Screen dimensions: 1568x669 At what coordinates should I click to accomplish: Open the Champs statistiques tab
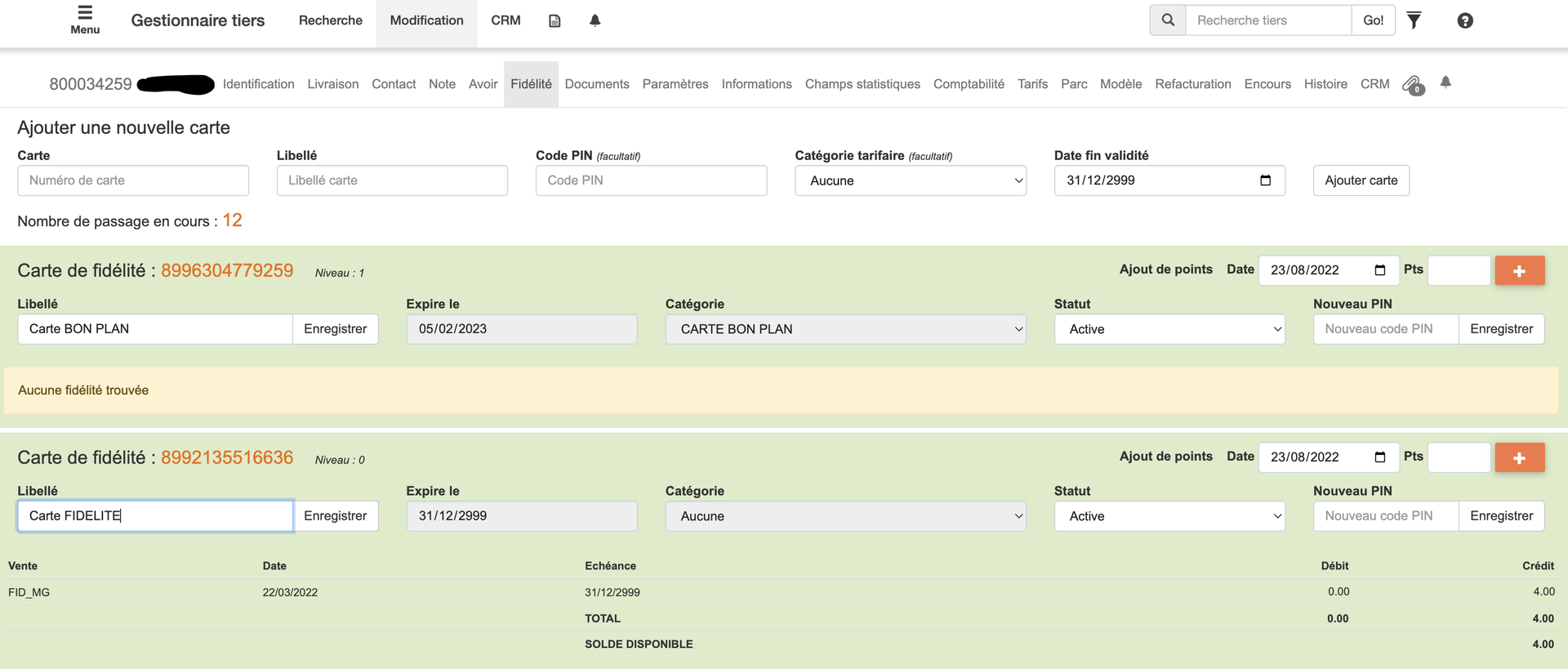click(862, 84)
